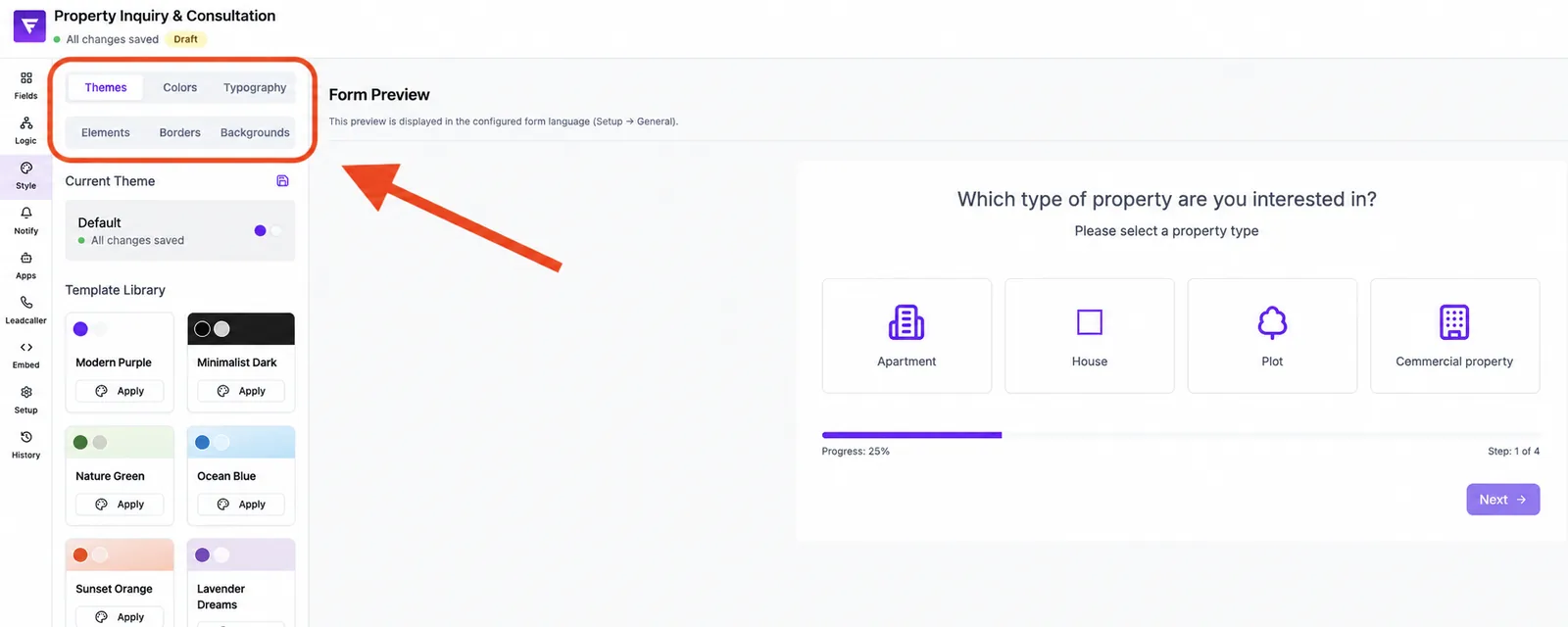
Task: Switch to the Colors tab
Action: tap(180, 87)
